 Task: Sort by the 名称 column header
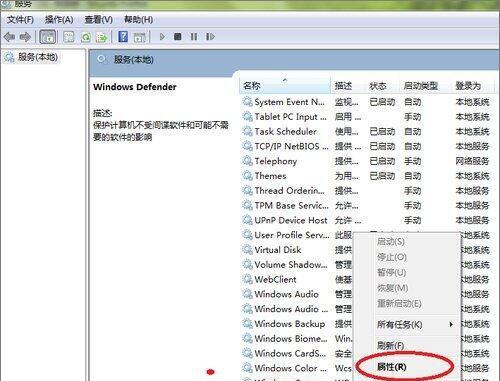click(285, 86)
